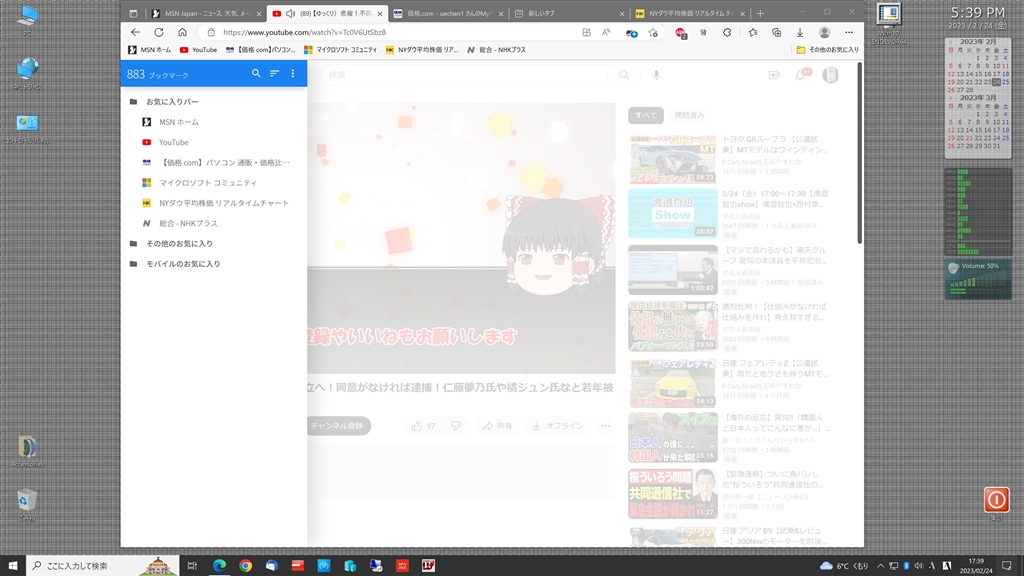
Task: Click the page vertical scrollbar
Action: click(x=859, y=153)
